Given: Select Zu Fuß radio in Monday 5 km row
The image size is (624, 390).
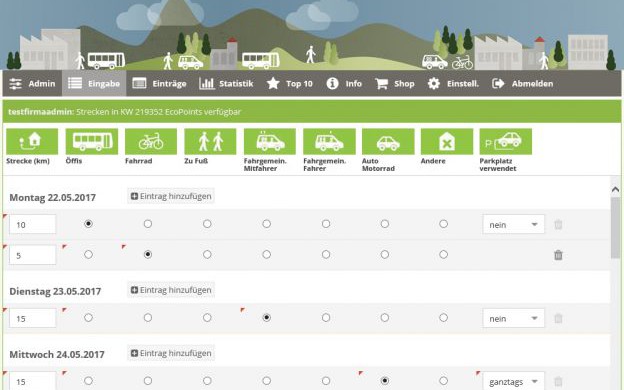Looking at the screenshot, I should click(x=207, y=254).
